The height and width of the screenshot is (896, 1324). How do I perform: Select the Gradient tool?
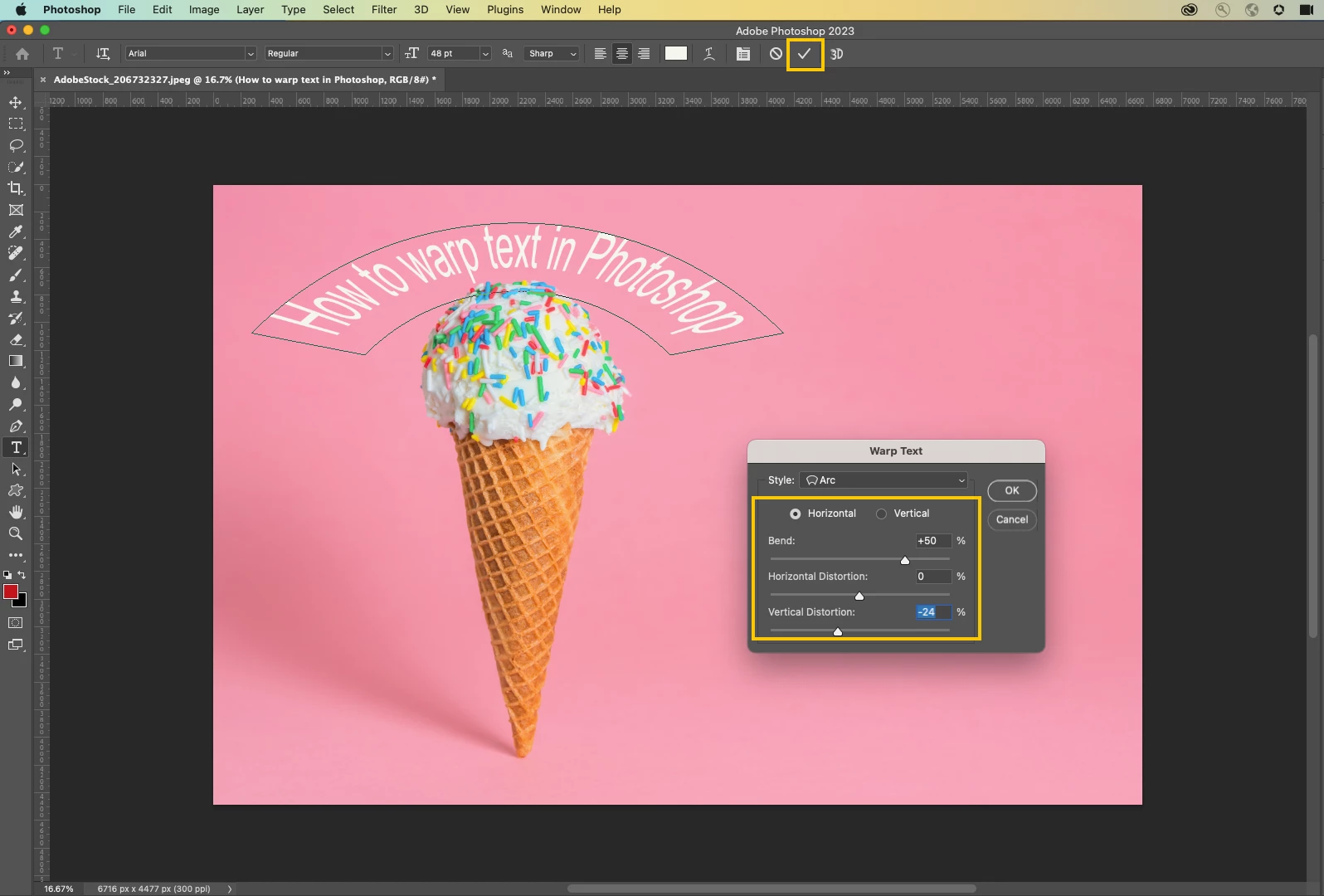[16, 361]
